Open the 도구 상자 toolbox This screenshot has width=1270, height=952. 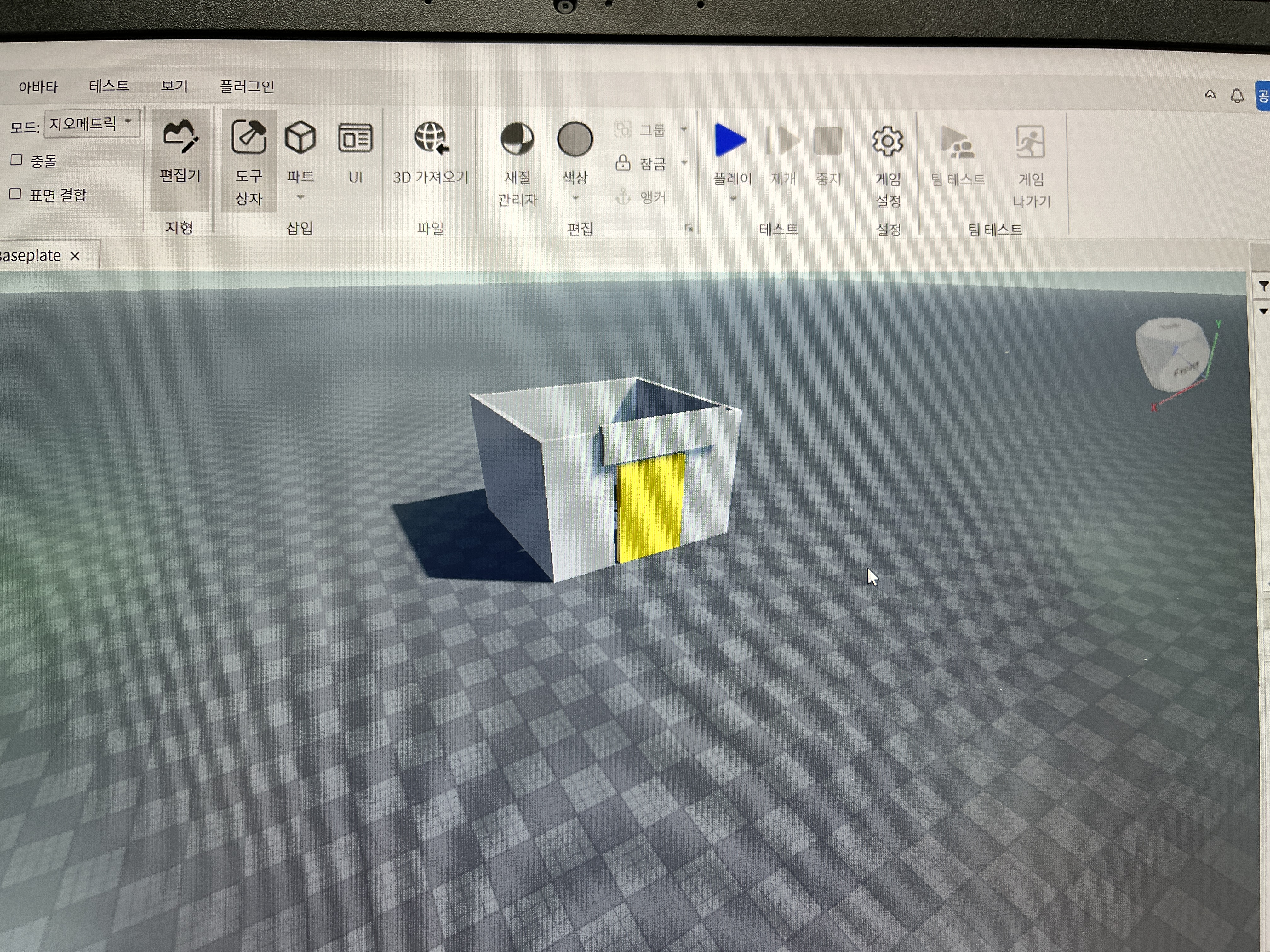[249, 161]
